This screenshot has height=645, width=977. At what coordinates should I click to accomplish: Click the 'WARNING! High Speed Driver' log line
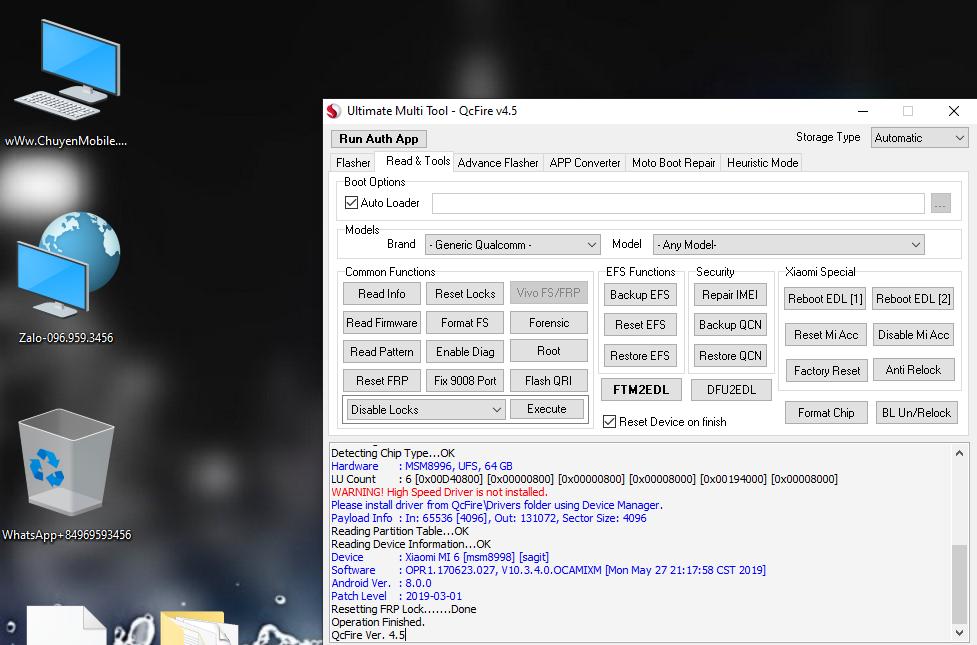(x=439, y=492)
